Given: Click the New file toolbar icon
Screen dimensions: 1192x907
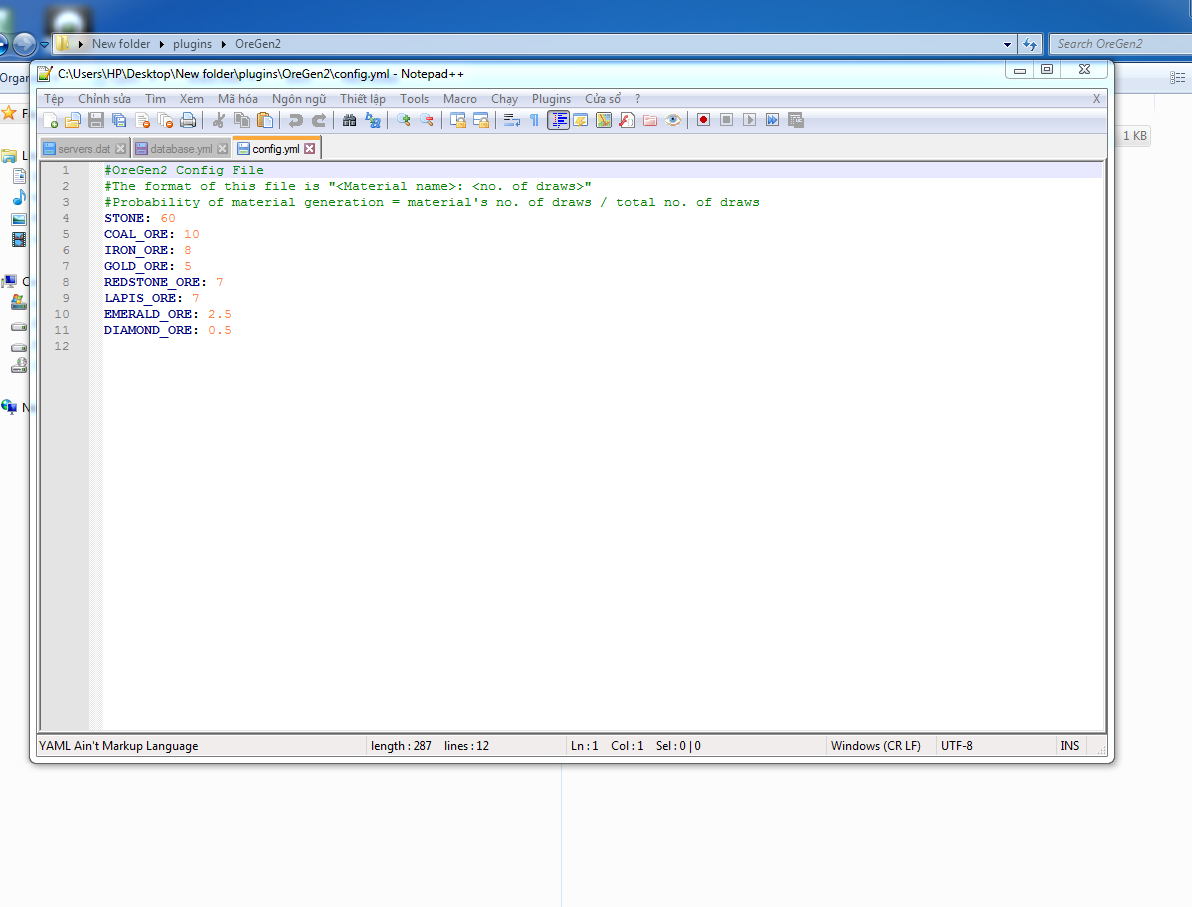Looking at the screenshot, I should (x=50, y=120).
